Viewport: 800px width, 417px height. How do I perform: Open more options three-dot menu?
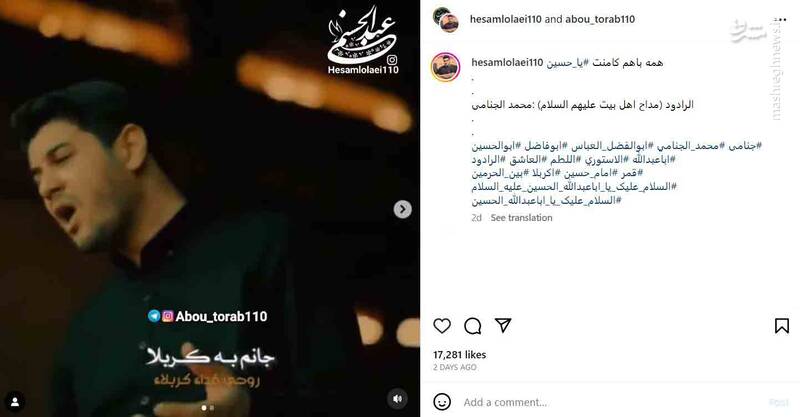780,19
